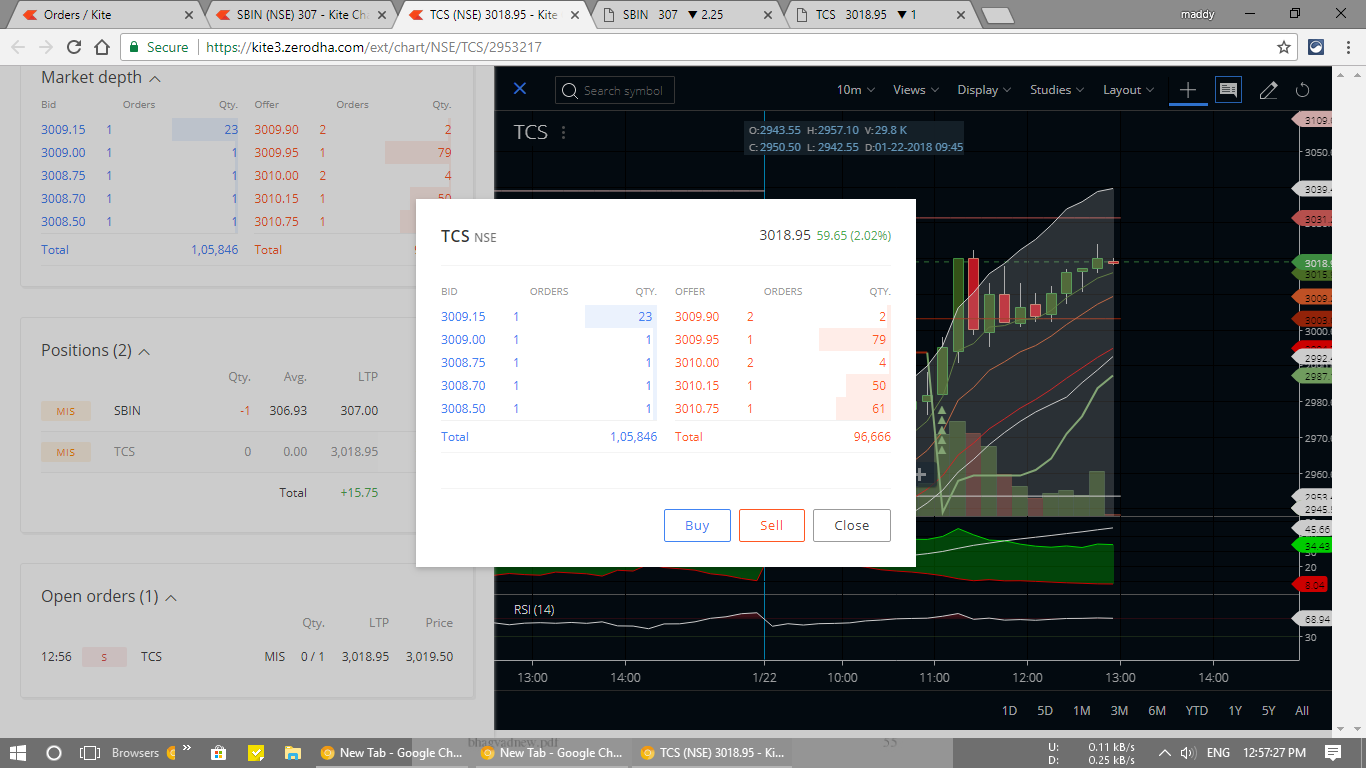Open Cortana search circle in taskbar
Image resolution: width=1366 pixels, height=768 pixels.
click(54, 753)
